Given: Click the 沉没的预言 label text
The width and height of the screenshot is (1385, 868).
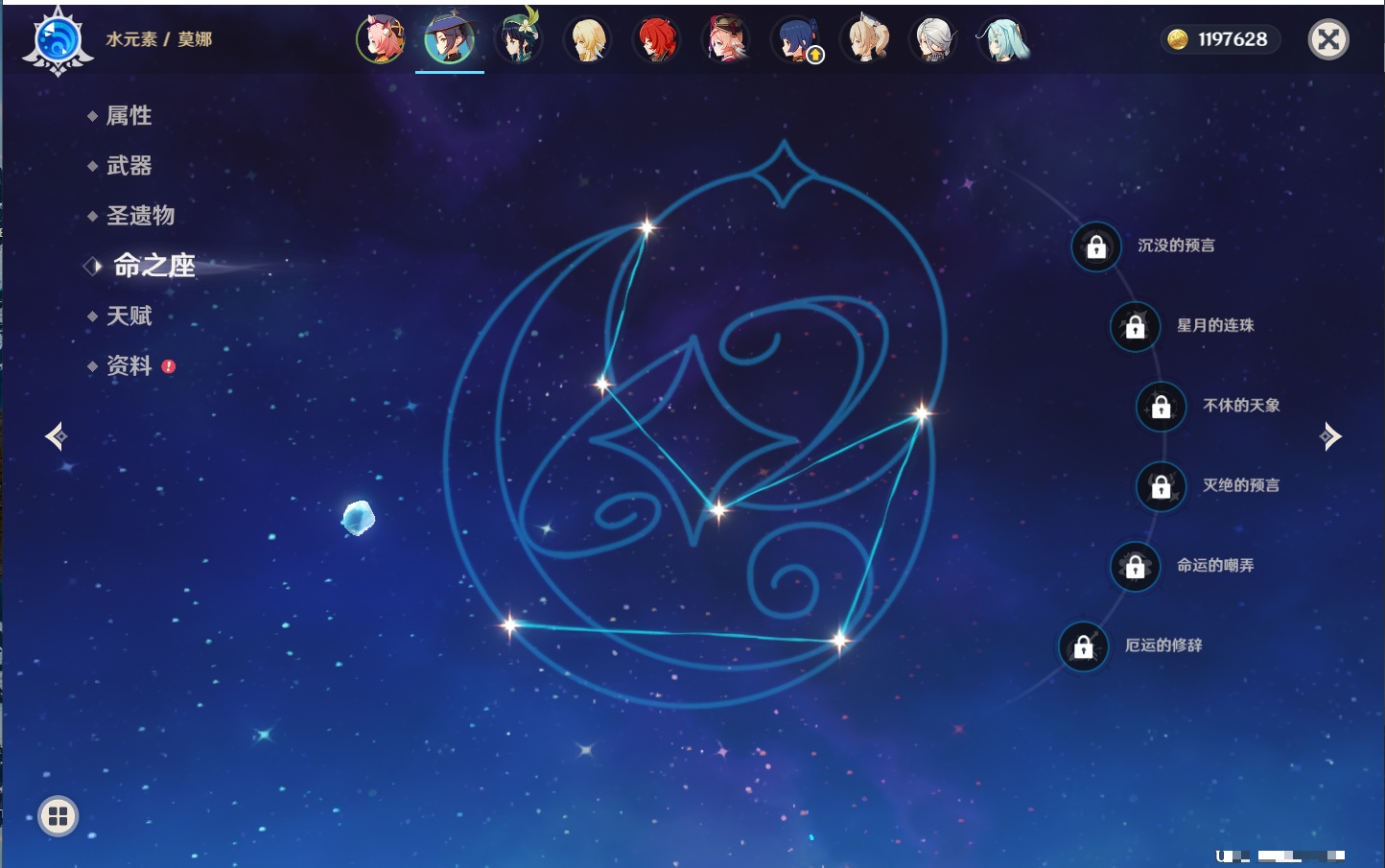Looking at the screenshot, I should click(x=1176, y=246).
